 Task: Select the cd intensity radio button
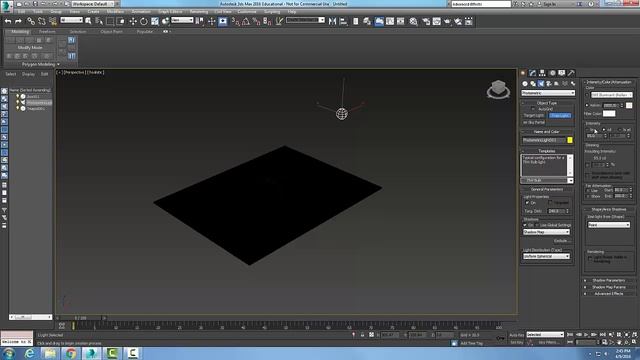604,129
